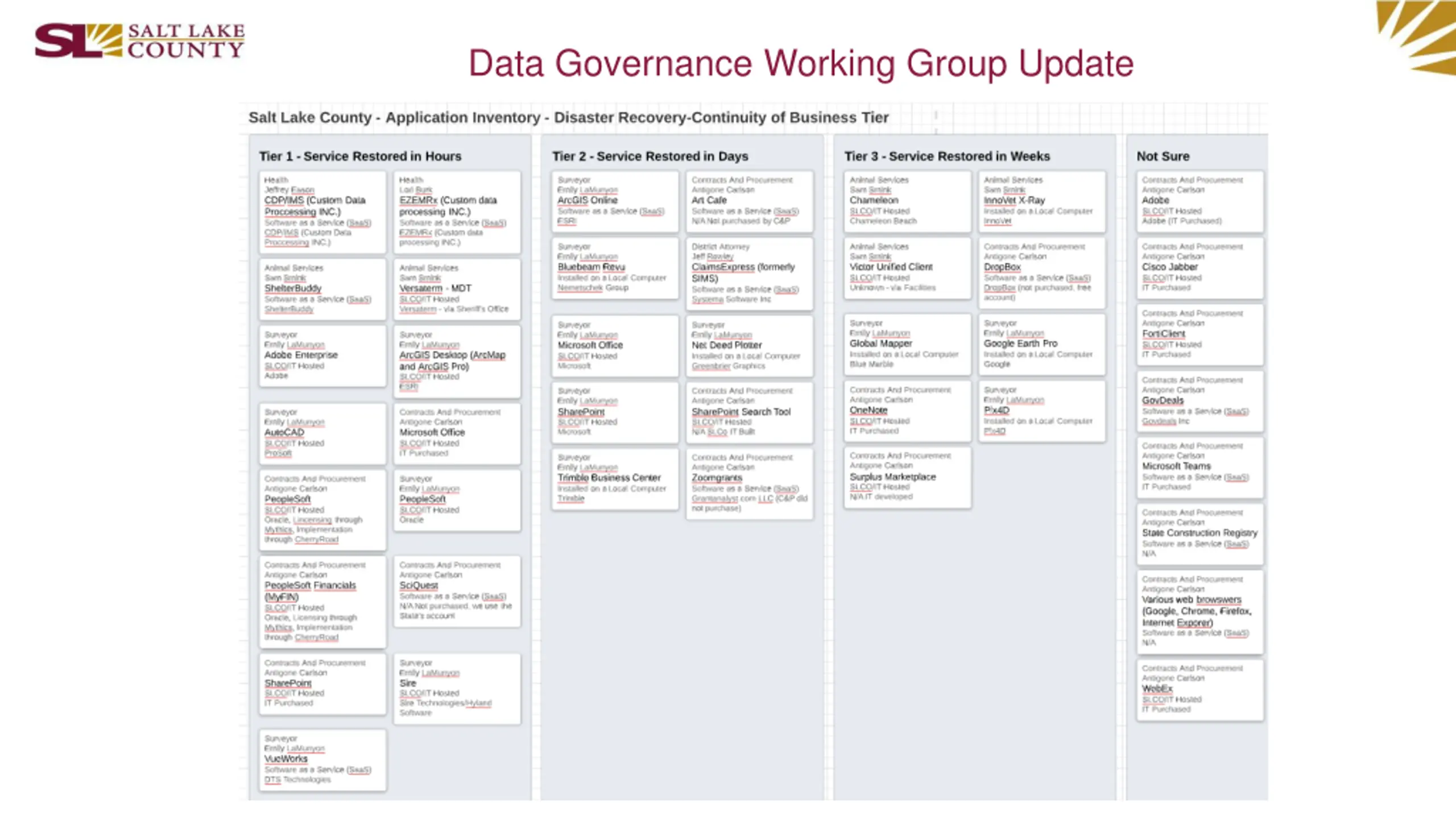Open the State Construction Registry card

[1200, 535]
